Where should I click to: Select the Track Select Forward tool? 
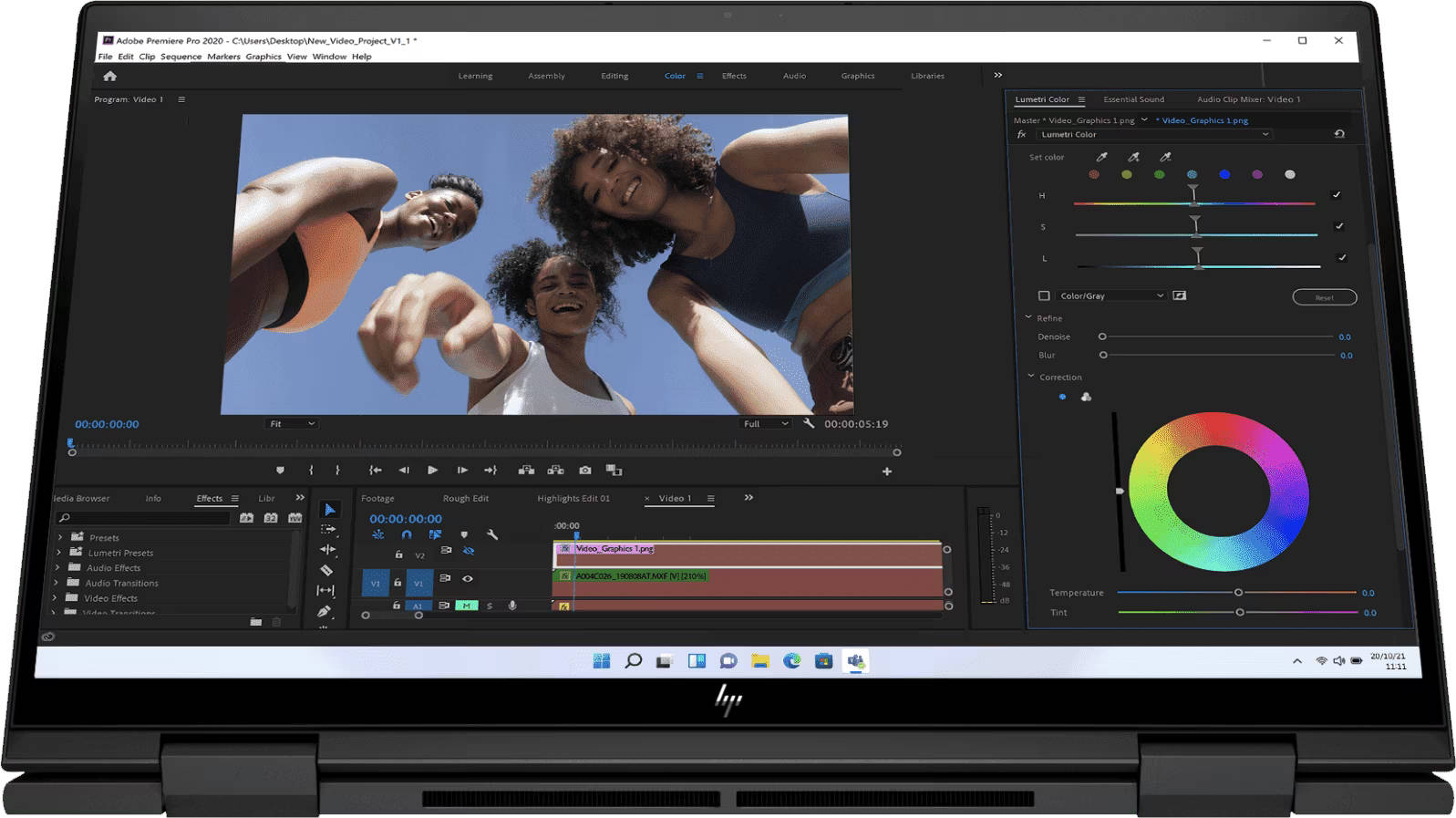(x=328, y=529)
